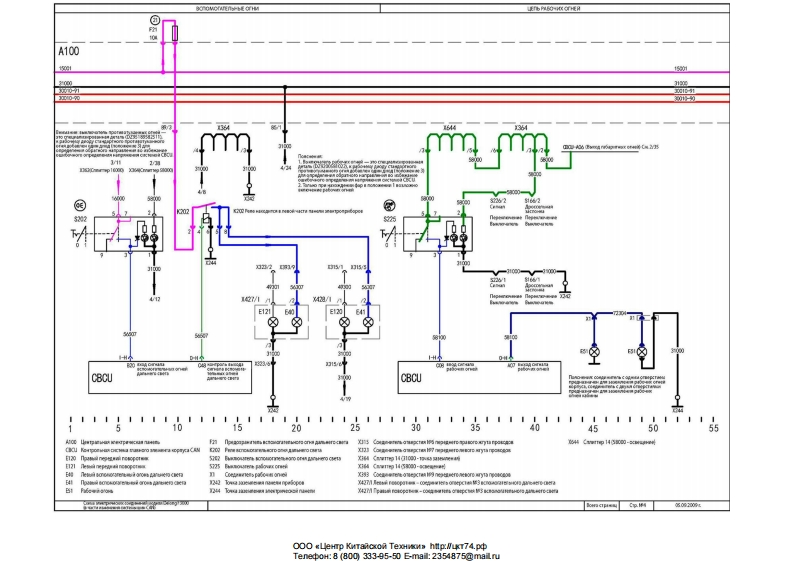
Task: Click the E120 lamp symbol
Action: point(345,324)
